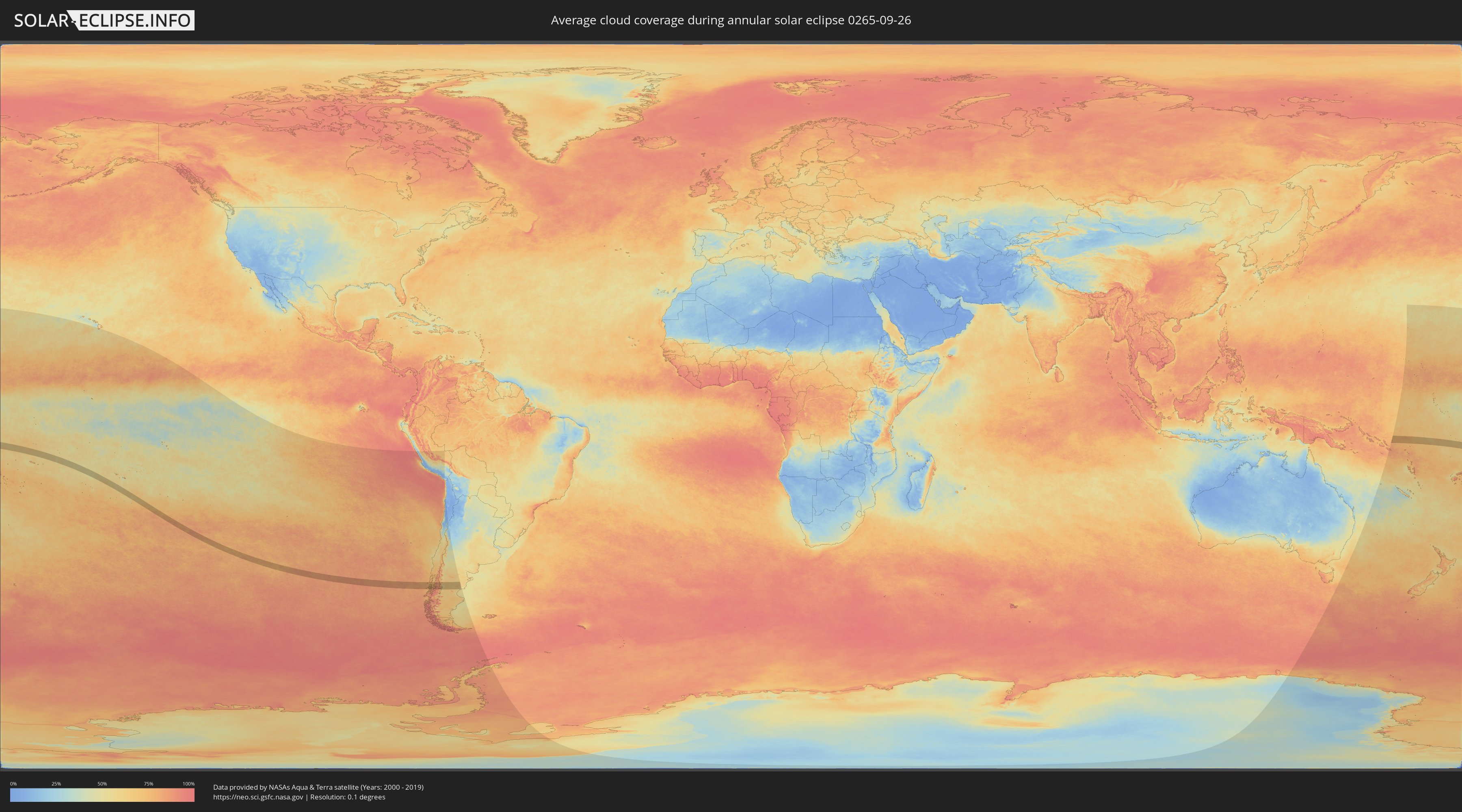Click the NASA Aqua & Terra data credit text
This screenshot has height=812, width=1462.
pyautogui.click(x=318, y=787)
